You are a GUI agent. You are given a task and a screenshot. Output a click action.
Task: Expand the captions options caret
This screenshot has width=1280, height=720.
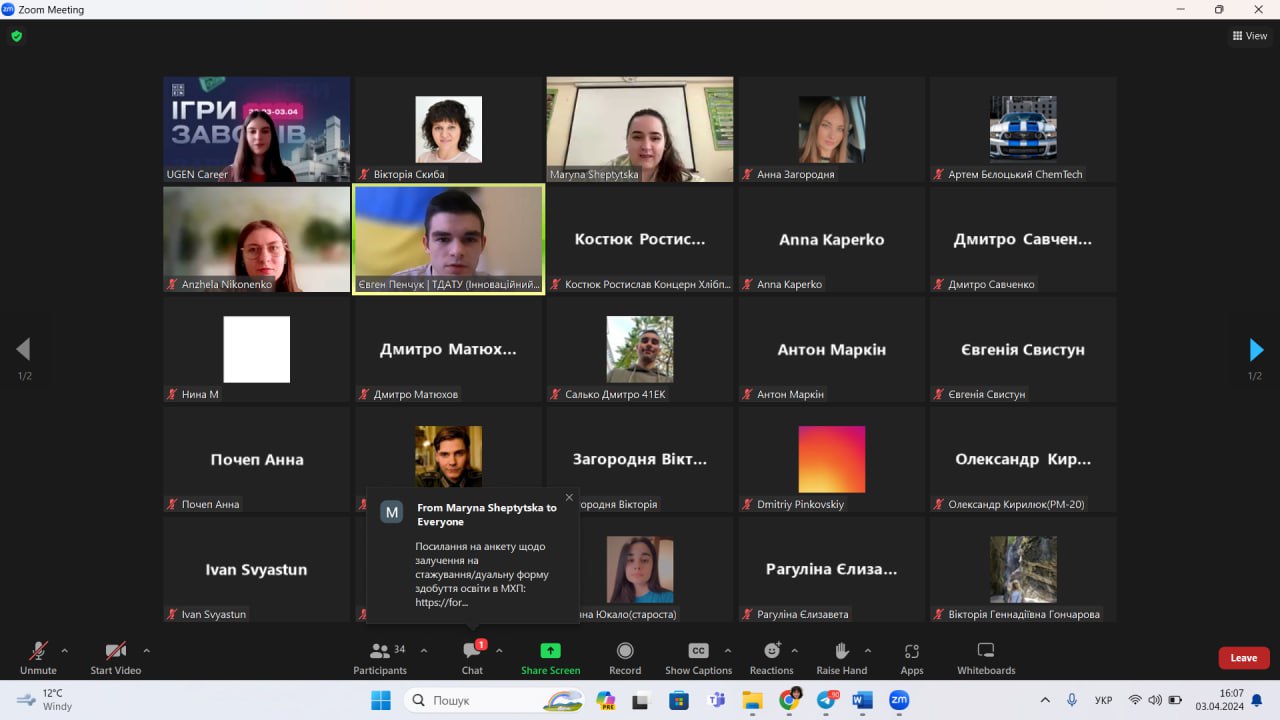point(727,650)
